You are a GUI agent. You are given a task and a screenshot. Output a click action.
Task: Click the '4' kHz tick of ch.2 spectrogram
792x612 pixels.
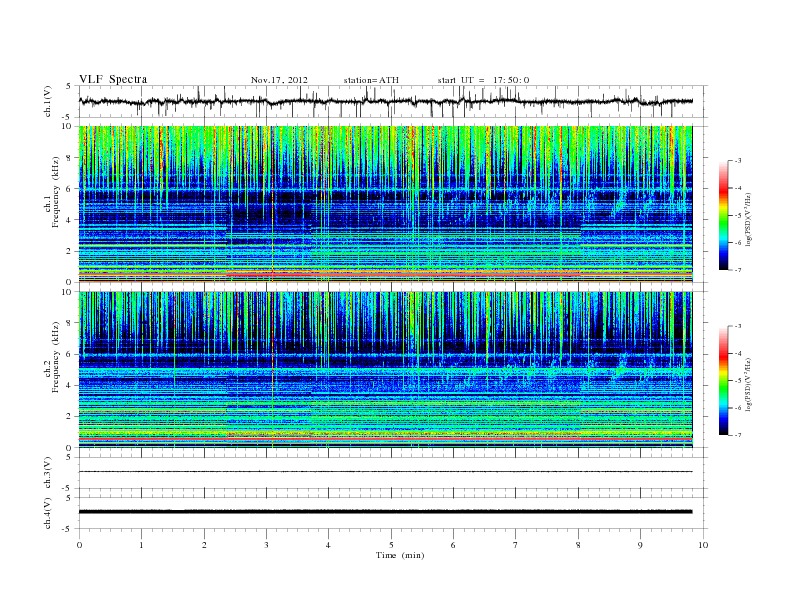pos(69,385)
